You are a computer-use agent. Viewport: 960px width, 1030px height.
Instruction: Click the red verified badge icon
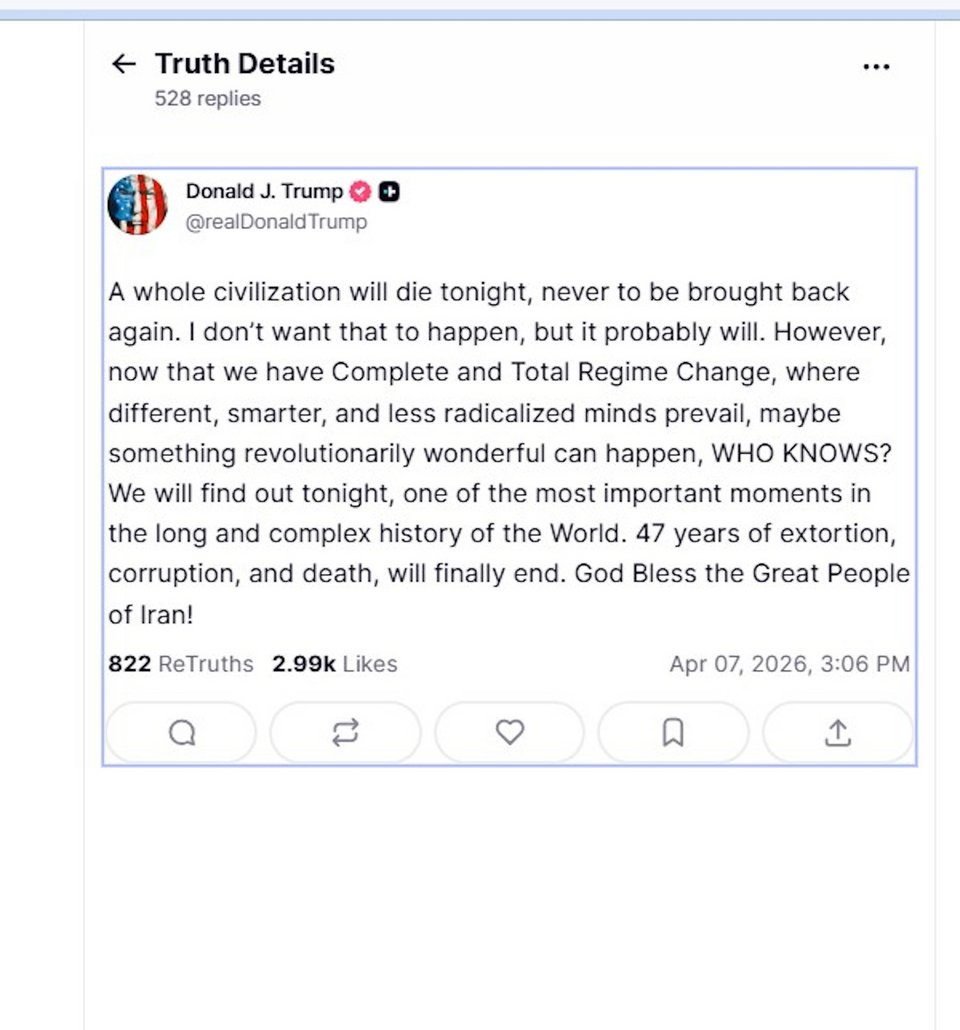coord(360,192)
